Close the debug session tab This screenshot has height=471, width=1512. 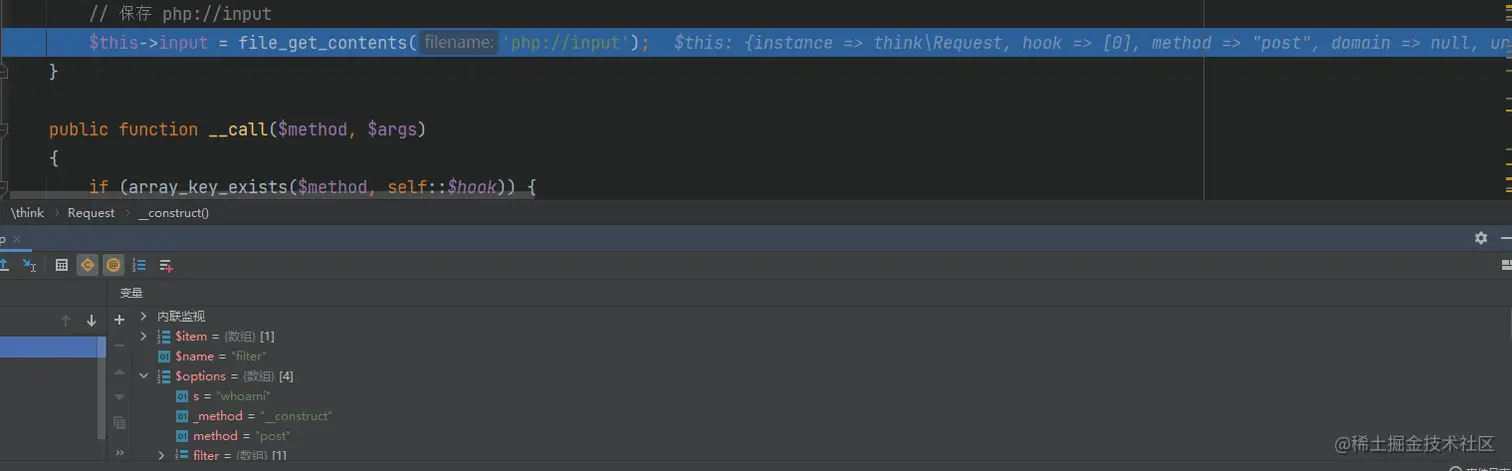(x=15, y=240)
